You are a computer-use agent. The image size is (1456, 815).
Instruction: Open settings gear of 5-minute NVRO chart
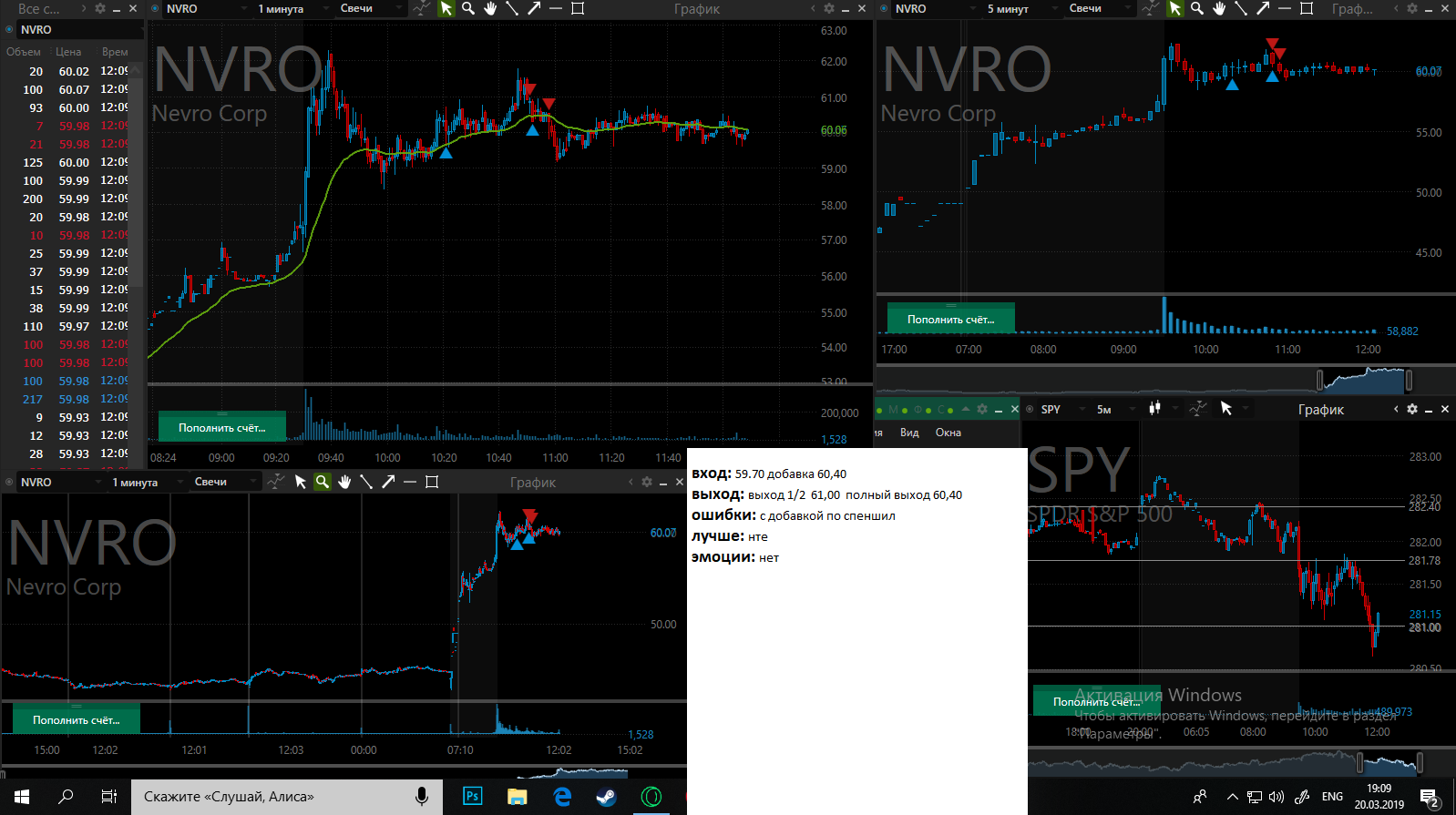click(1412, 8)
